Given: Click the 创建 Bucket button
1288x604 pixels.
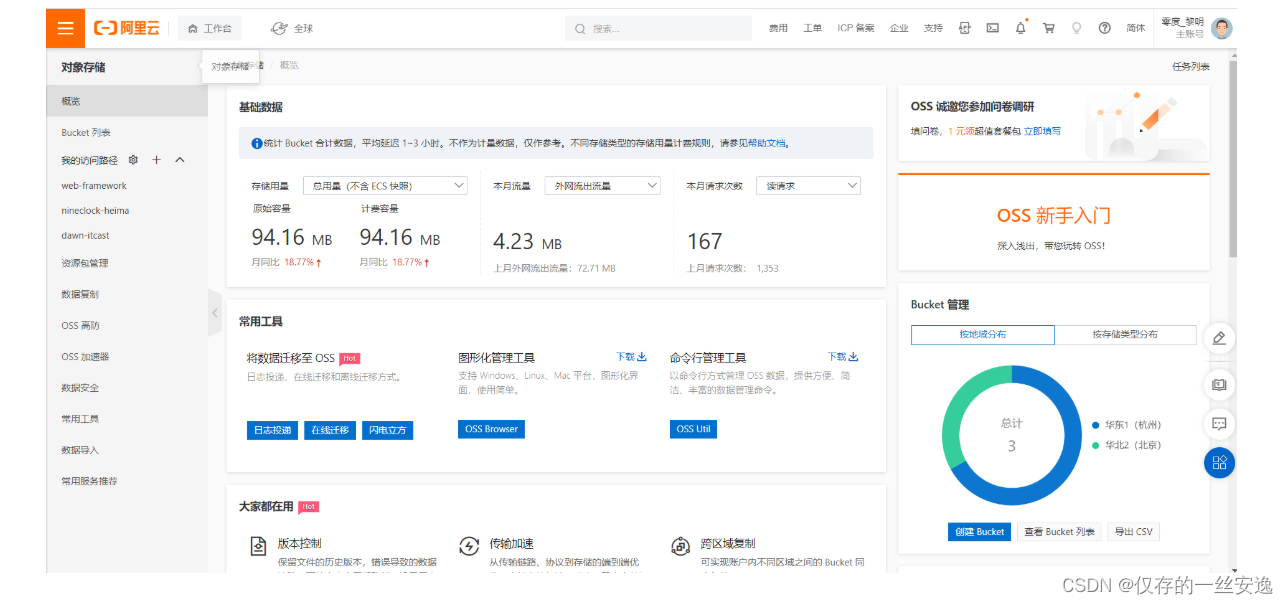Looking at the screenshot, I should pyautogui.click(x=979, y=532).
